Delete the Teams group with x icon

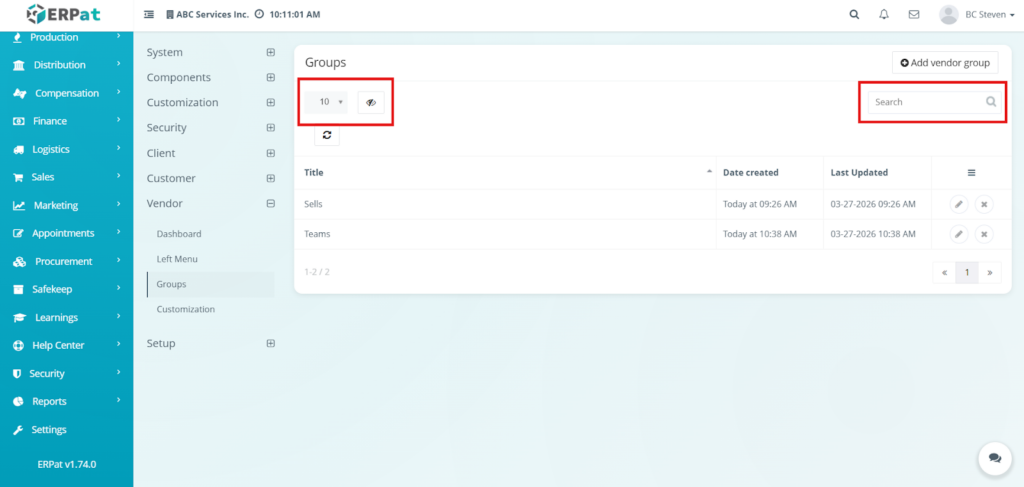click(984, 234)
